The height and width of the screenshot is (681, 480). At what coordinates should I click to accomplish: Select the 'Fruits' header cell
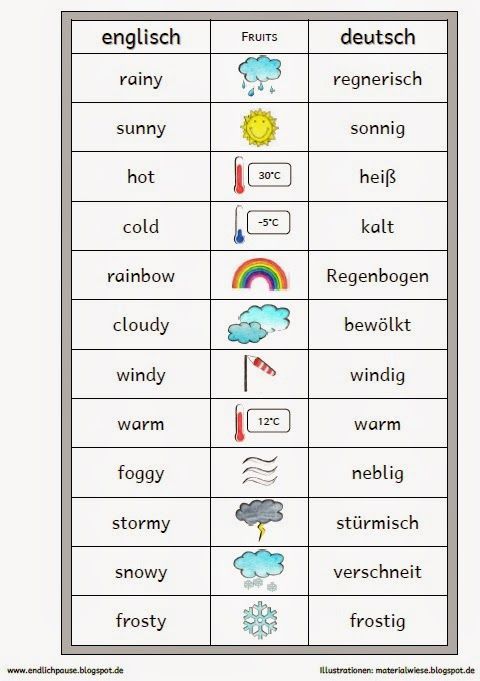coord(259,37)
